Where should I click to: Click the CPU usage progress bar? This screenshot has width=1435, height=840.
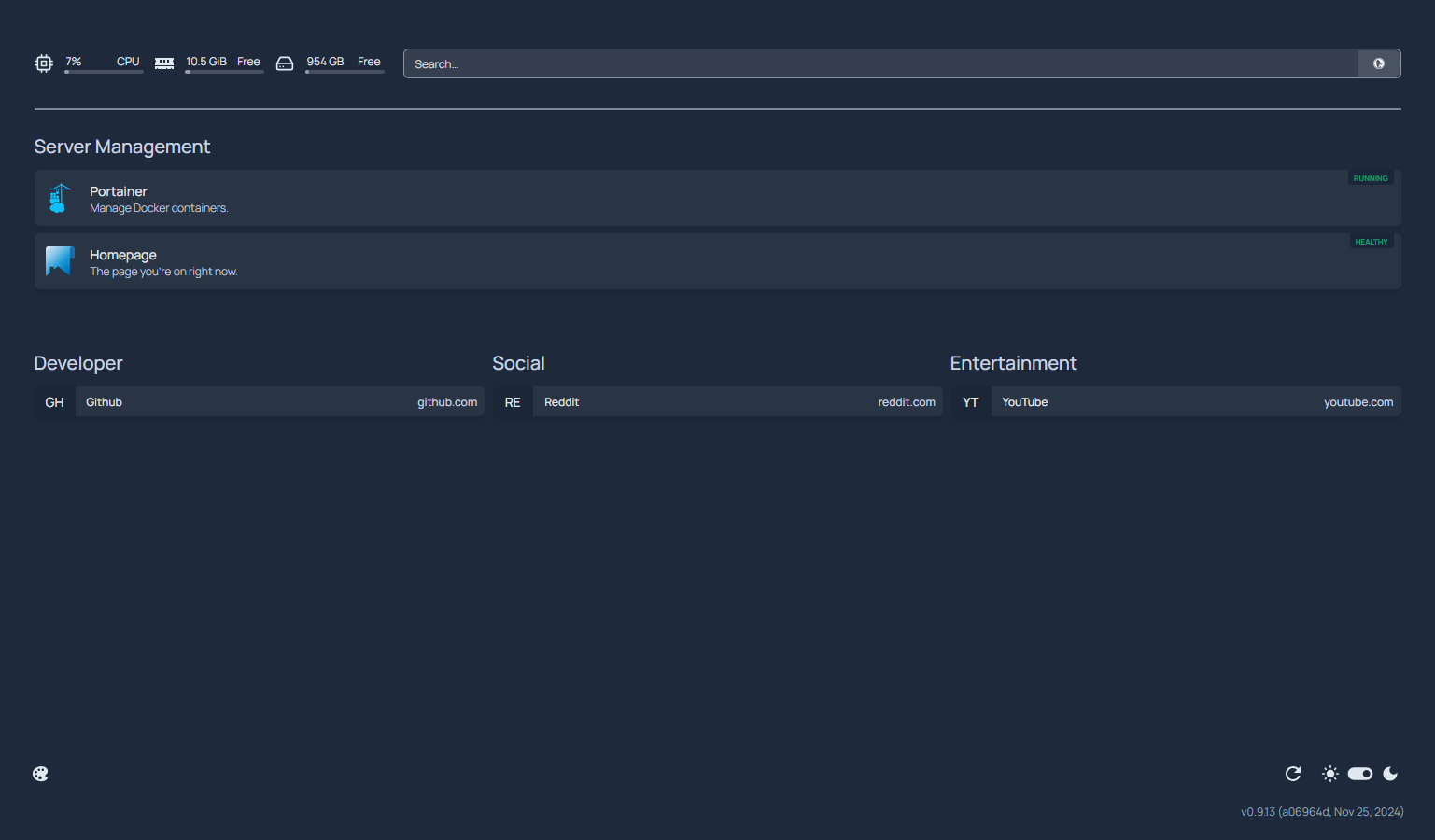(104, 73)
